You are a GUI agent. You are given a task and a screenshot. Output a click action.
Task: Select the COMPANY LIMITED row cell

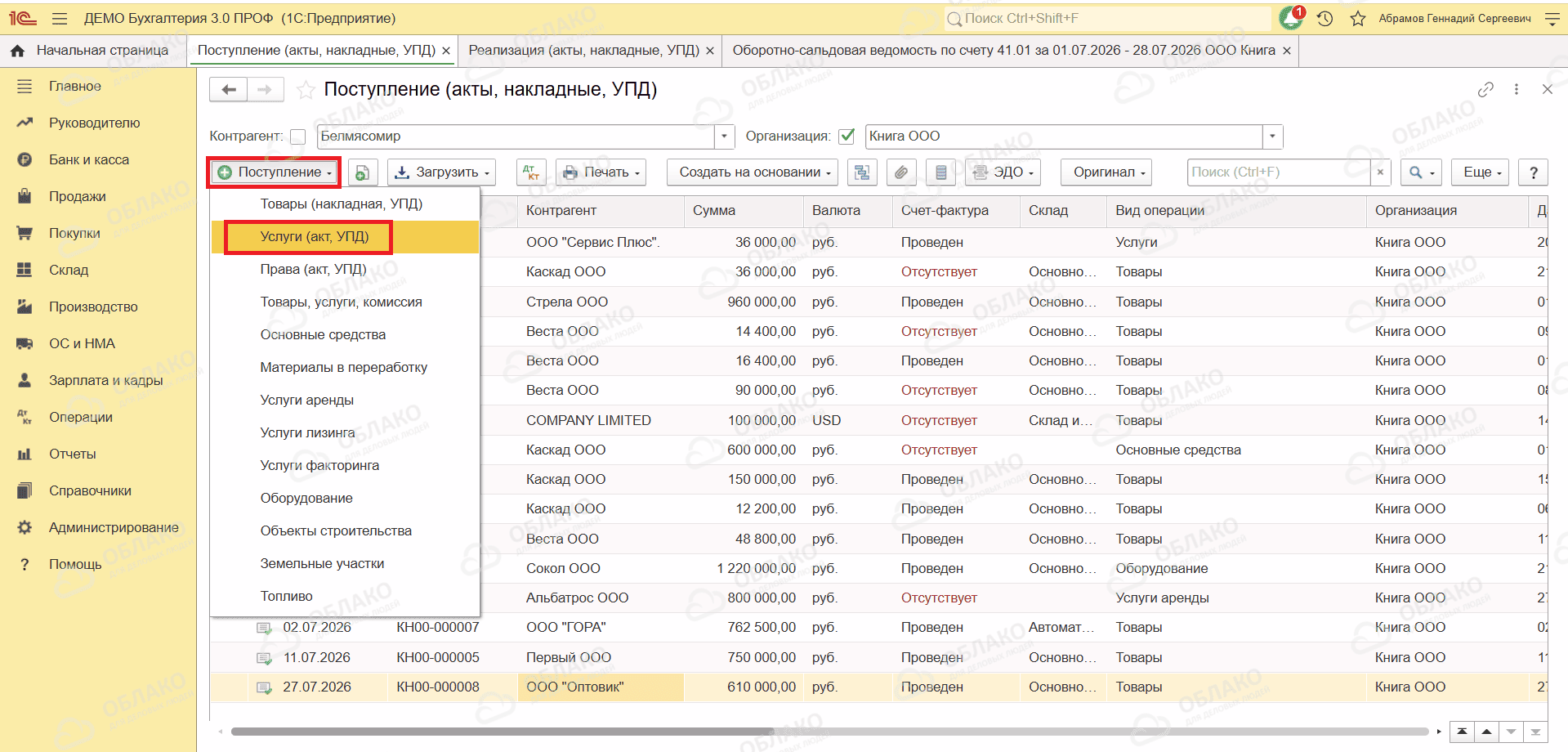point(601,420)
